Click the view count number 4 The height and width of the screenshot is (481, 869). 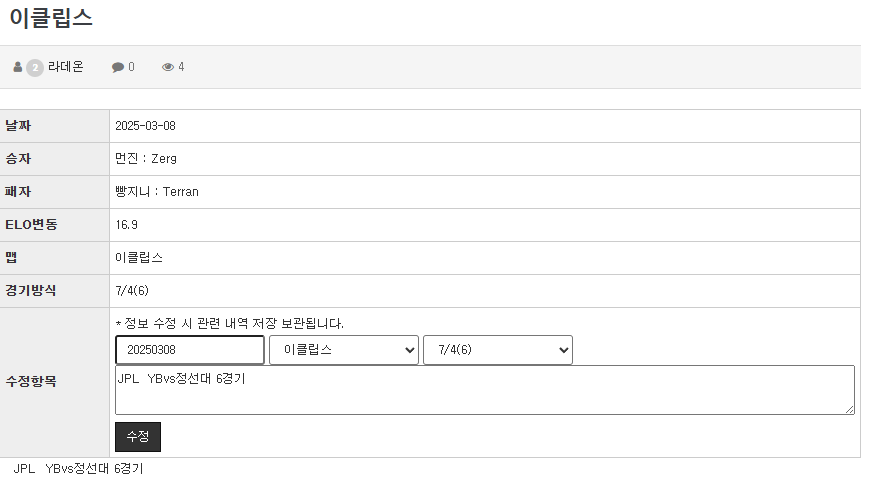pyautogui.click(x=181, y=67)
